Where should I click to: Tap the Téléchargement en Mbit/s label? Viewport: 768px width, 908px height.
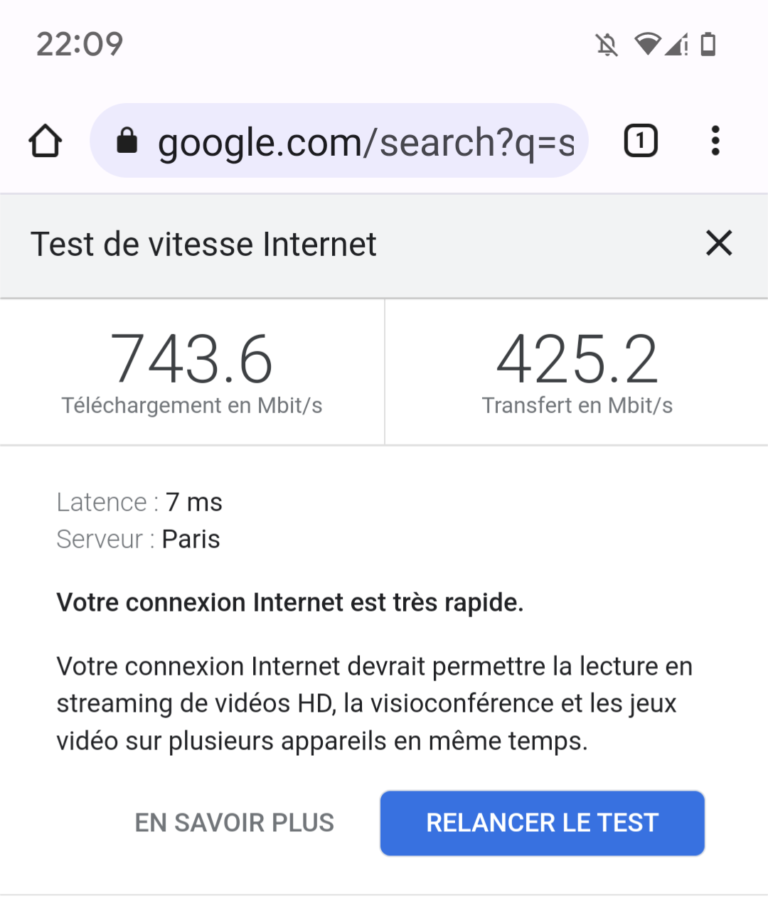coord(192,406)
